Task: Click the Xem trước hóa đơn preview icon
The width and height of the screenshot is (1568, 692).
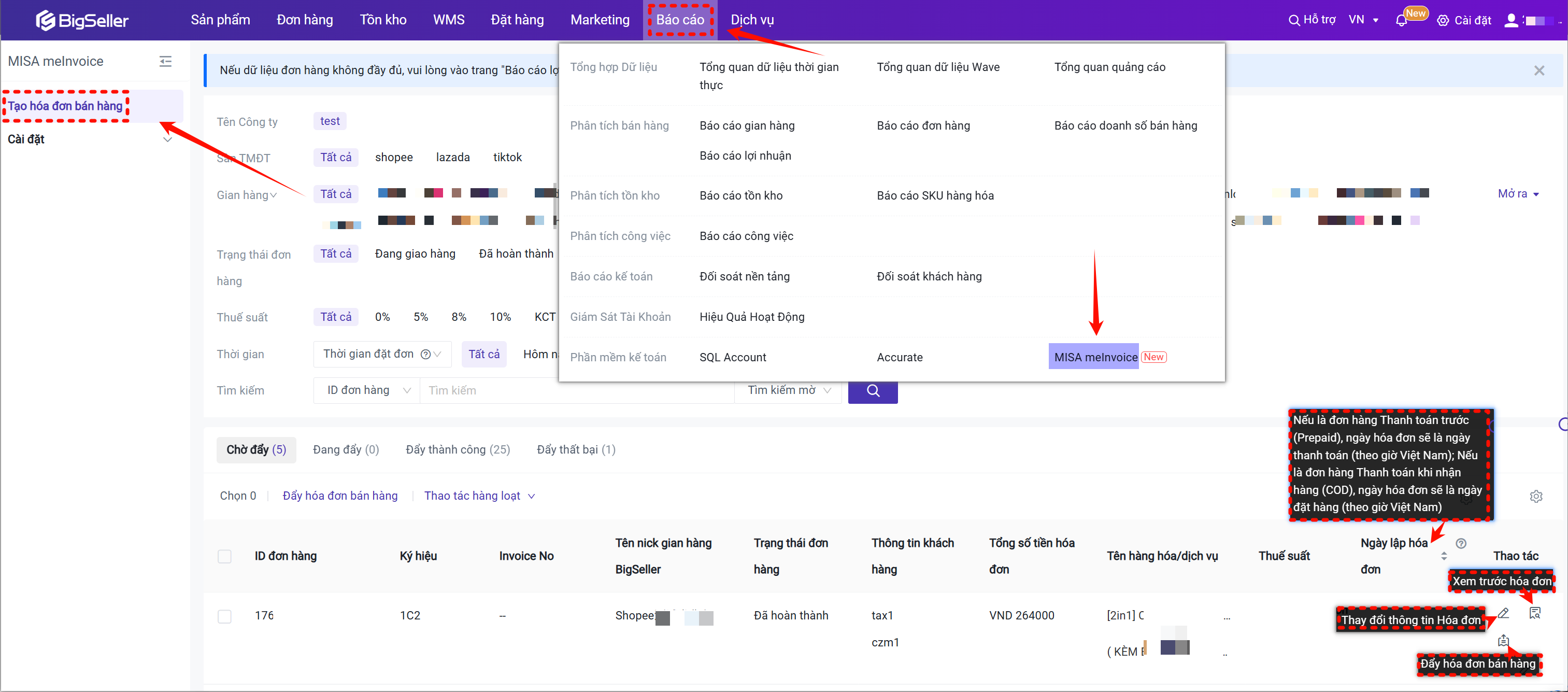Action: click(x=1536, y=613)
